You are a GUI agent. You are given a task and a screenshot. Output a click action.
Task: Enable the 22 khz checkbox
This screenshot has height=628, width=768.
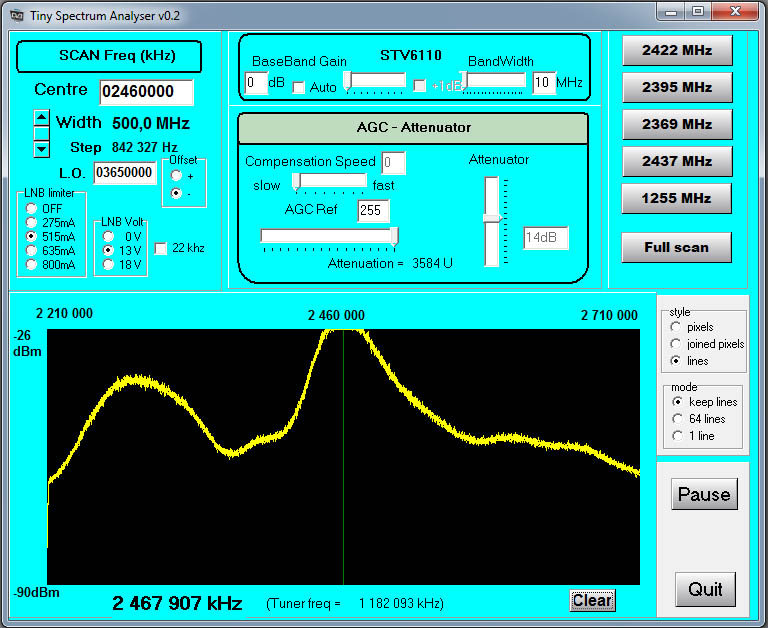(x=161, y=248)
